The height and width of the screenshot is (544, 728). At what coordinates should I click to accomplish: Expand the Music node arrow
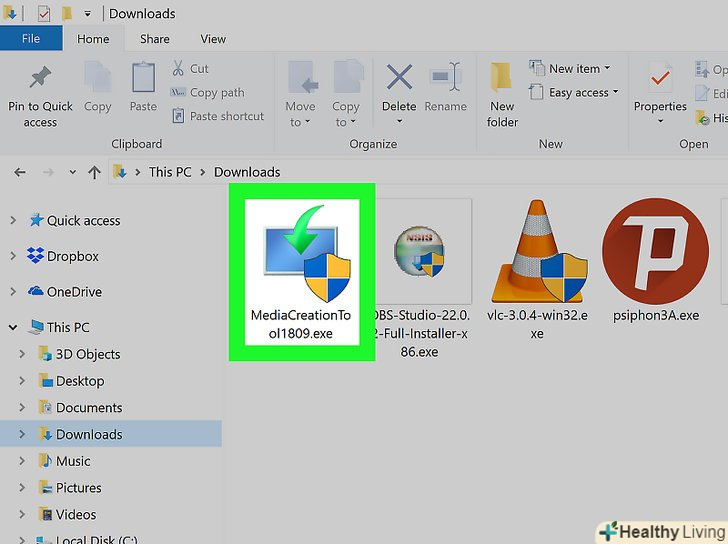[x=22, y=461]
